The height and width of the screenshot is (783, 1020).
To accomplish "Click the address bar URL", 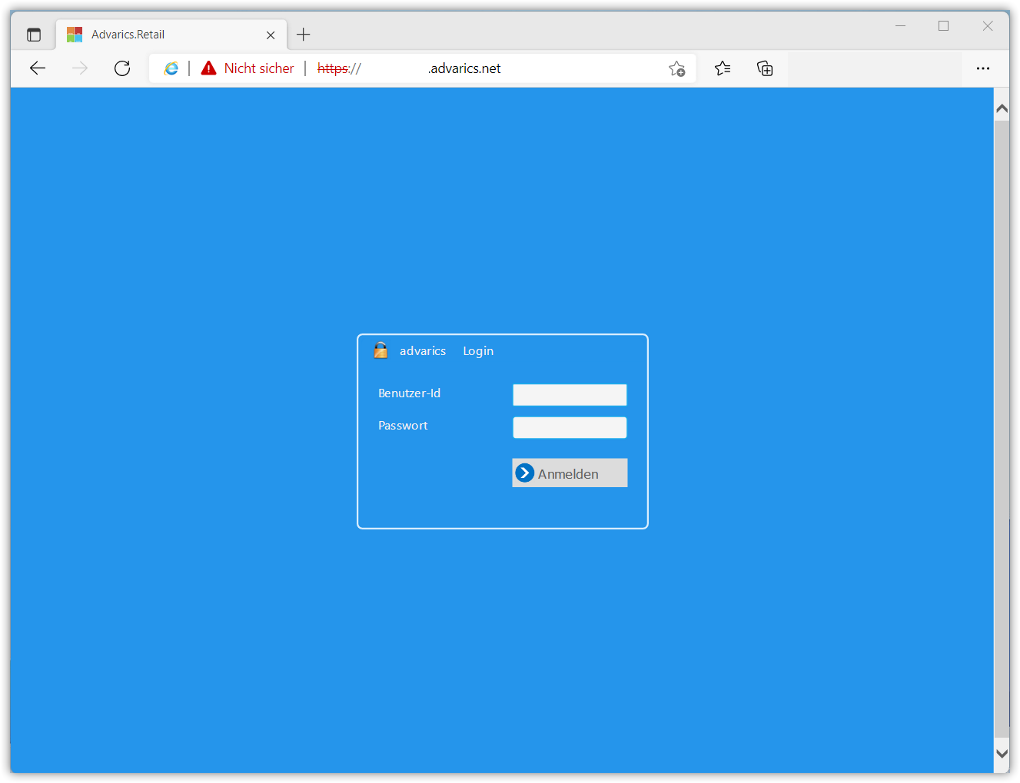I will [x=409, y=68].
